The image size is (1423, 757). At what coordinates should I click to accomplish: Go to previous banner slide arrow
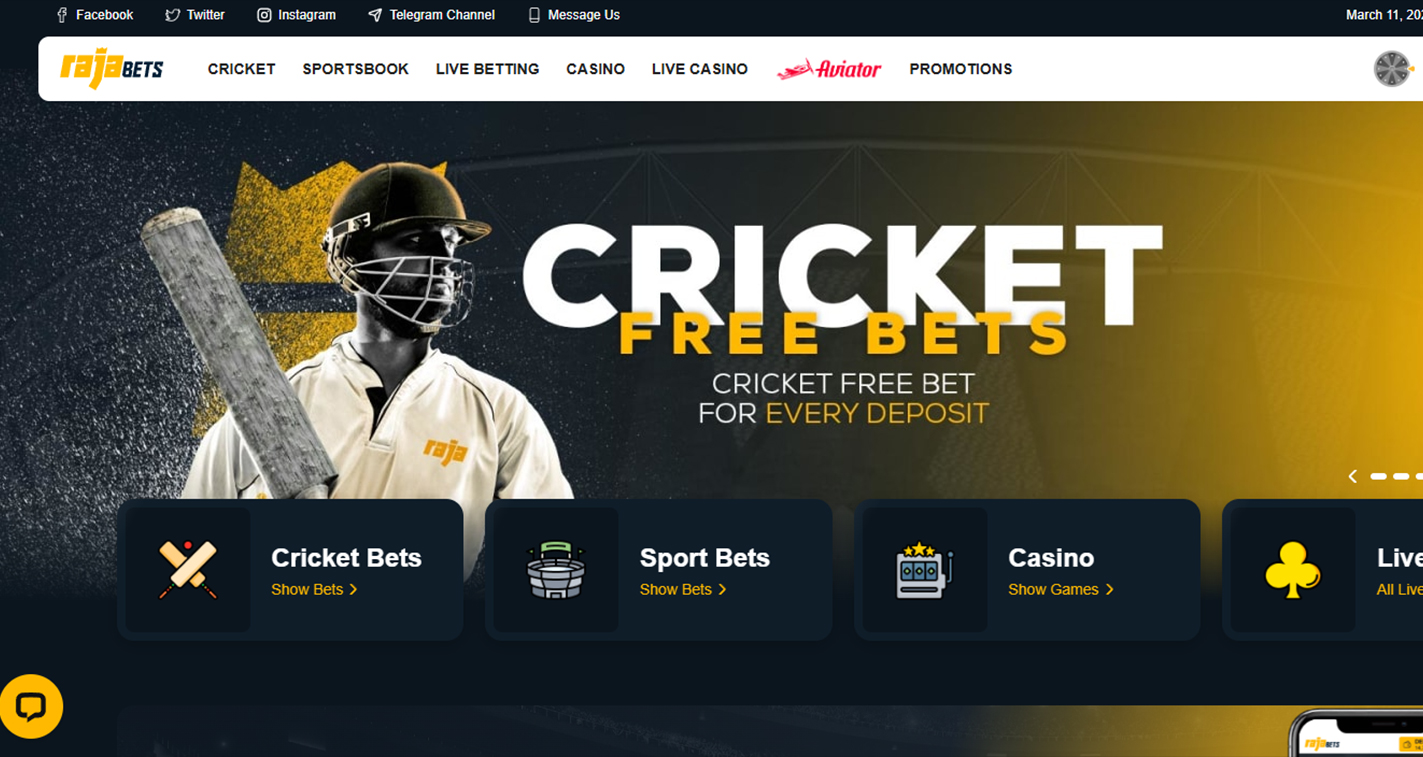1353,477
